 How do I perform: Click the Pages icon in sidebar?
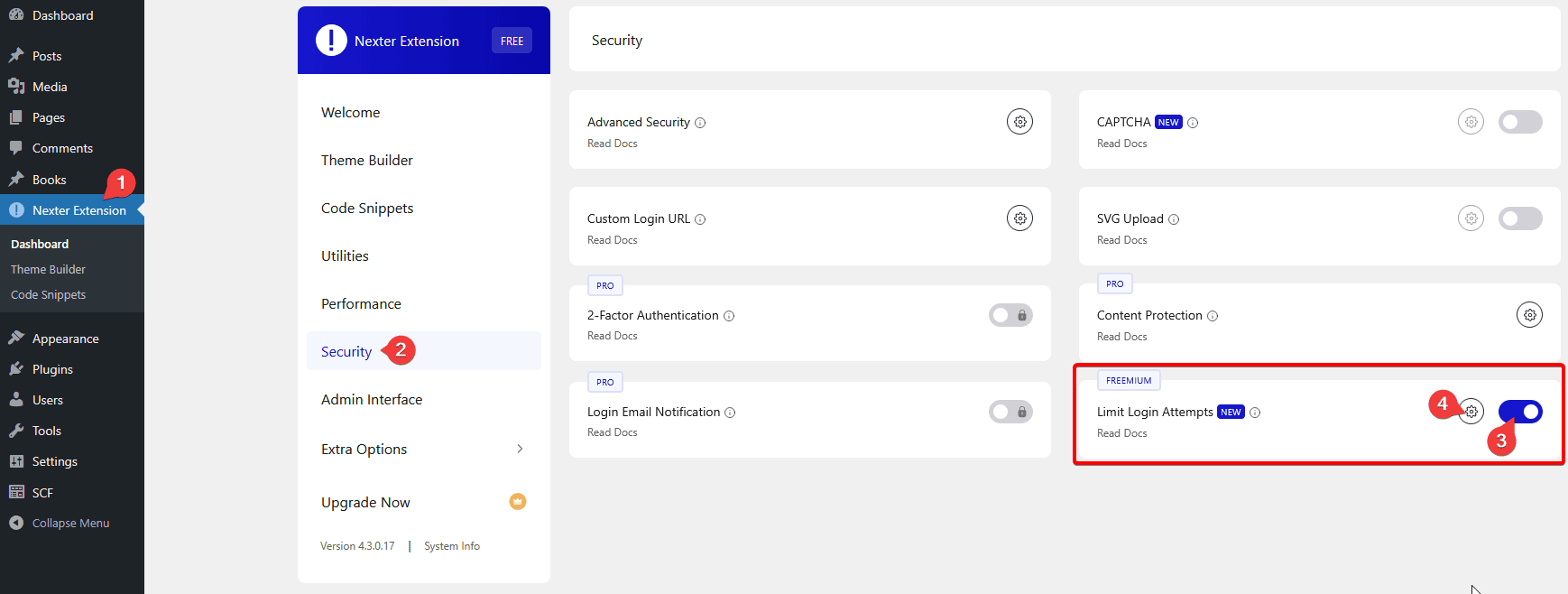tap(16, 117)
